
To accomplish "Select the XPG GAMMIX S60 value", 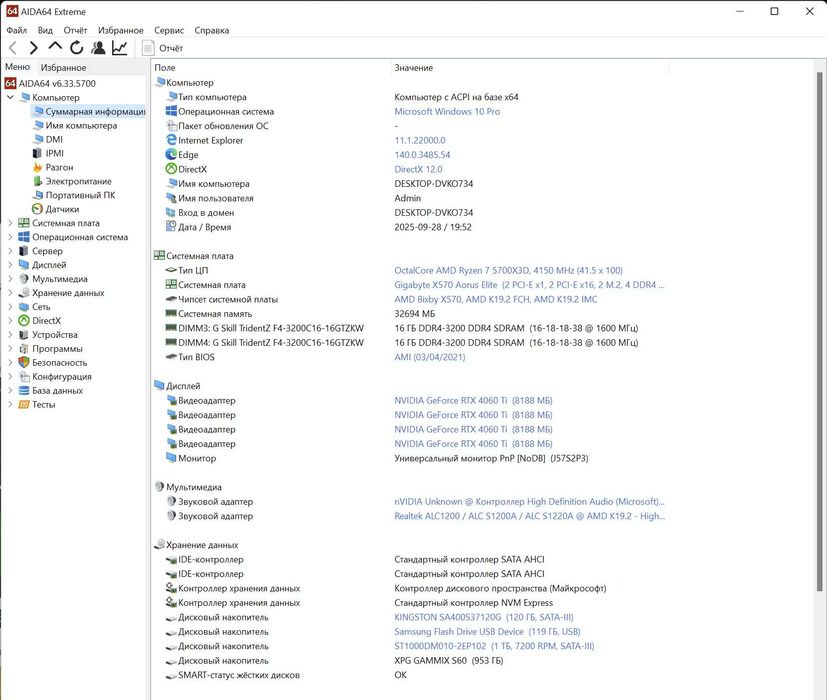I will [x=449, y=660].
